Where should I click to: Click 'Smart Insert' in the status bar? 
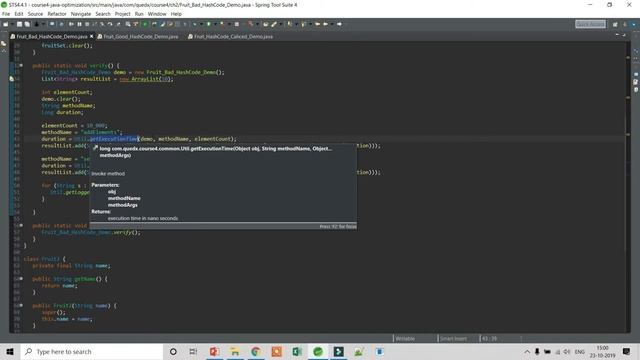click(x=453, y=338)
